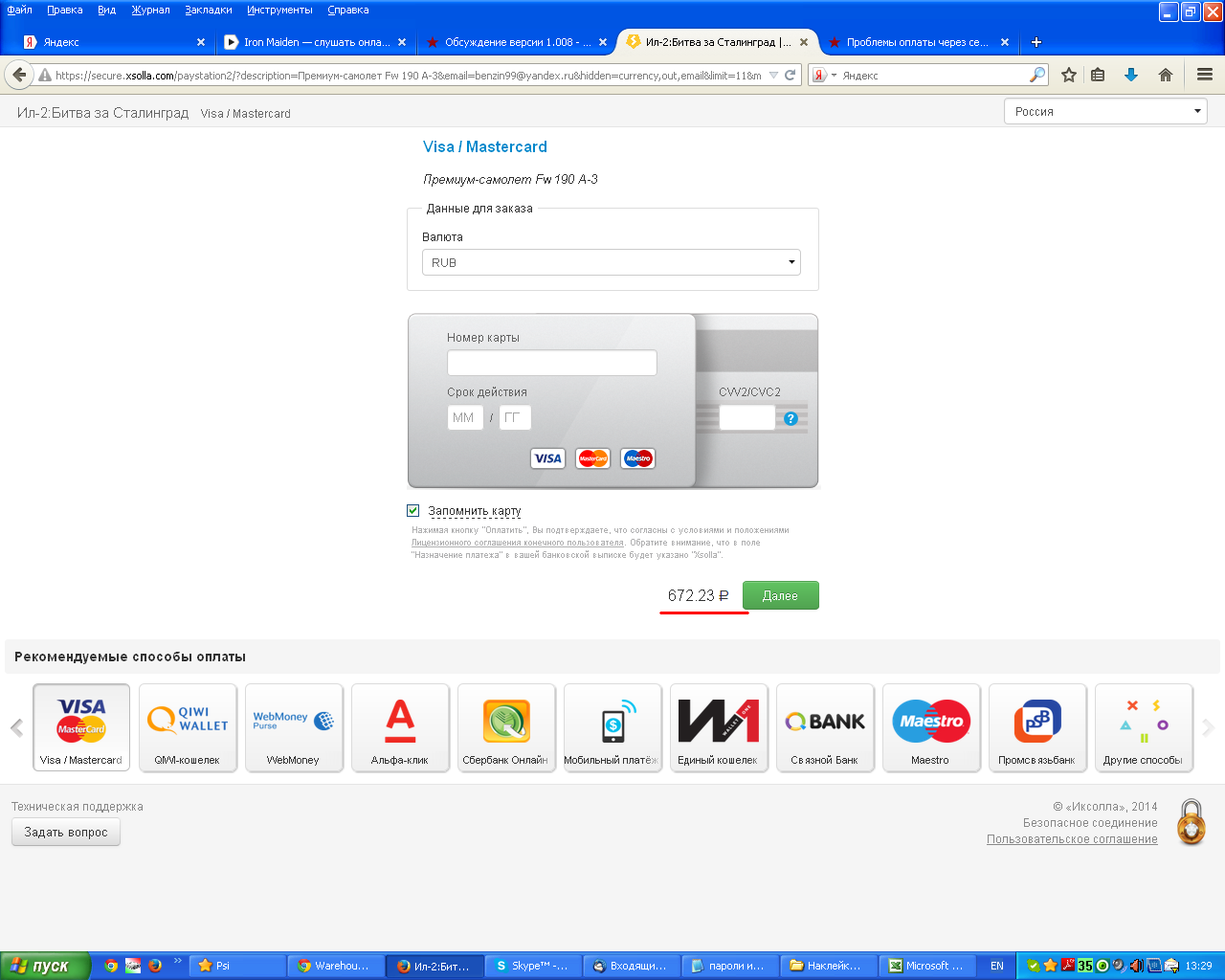The height and width of the screenshot is (980, 1225).
Task: Choose the Мобильный платёж payment method
Action: [612, 727]
